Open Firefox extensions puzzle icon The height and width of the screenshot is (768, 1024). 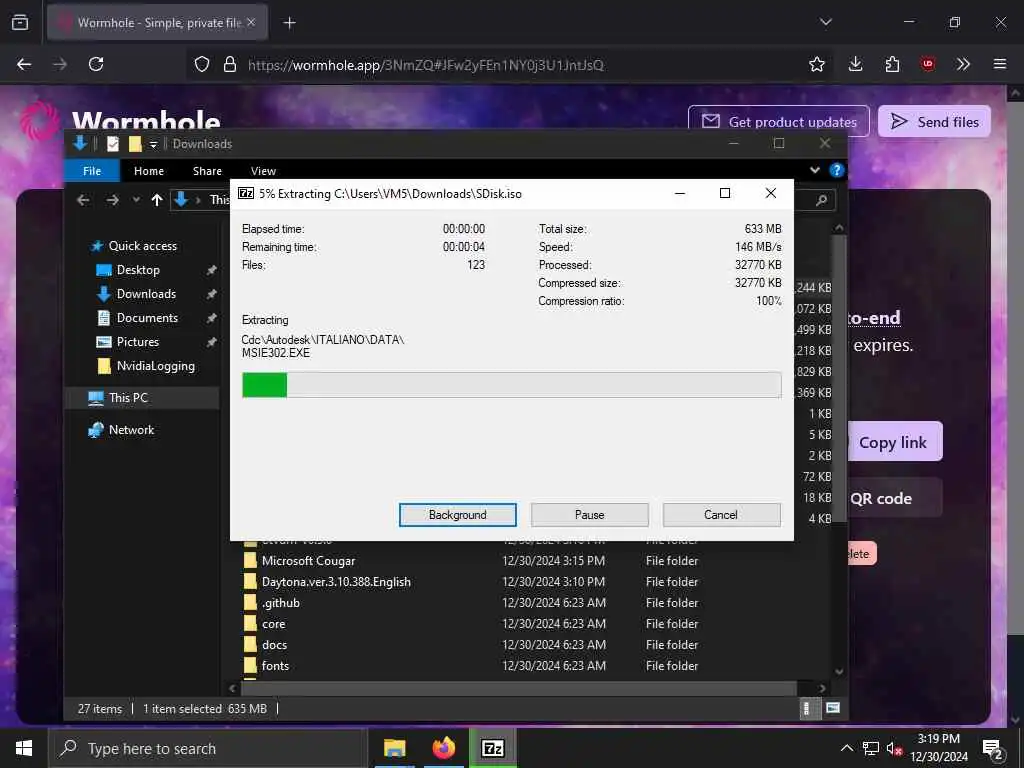point(892,64)
